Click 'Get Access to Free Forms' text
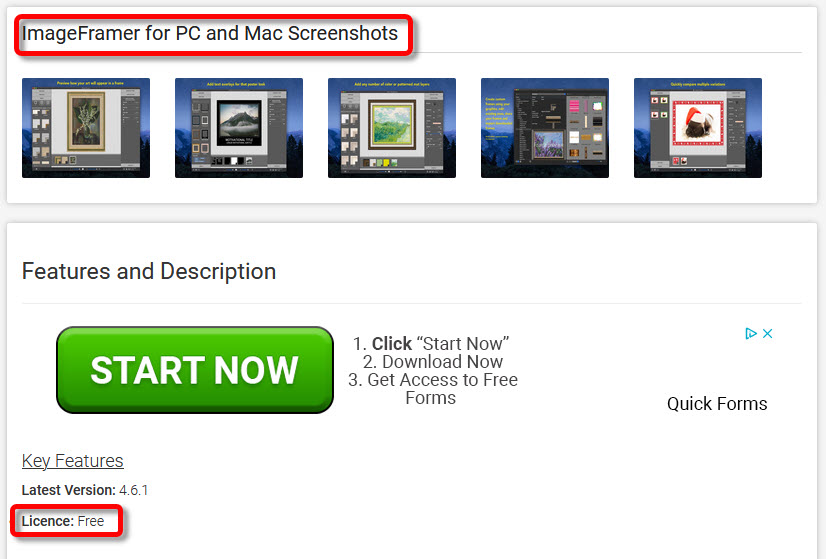Viewport: 826px width, 559px height. pyautogui.click(x=433, y=389)
